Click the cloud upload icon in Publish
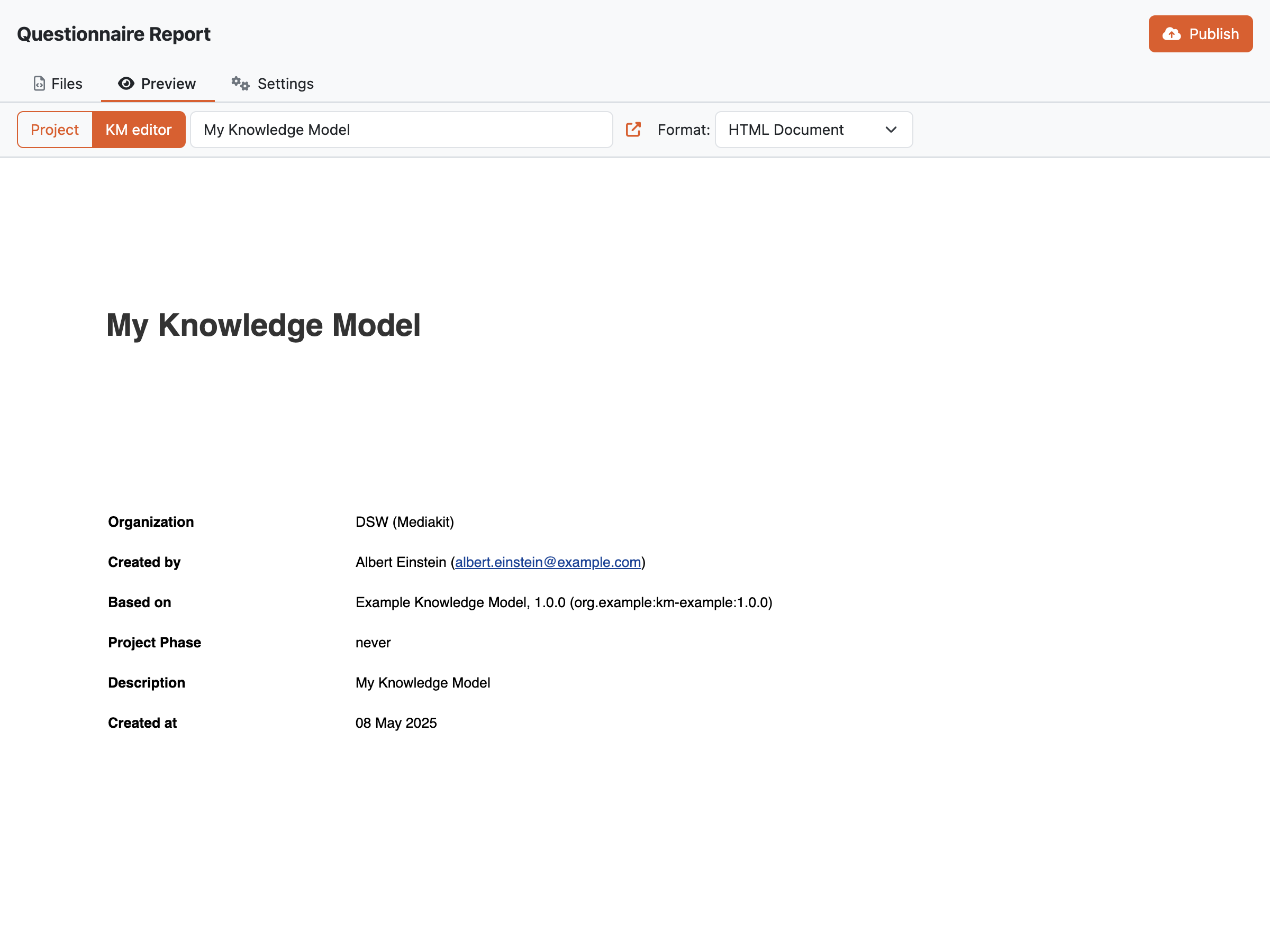 1171,34
